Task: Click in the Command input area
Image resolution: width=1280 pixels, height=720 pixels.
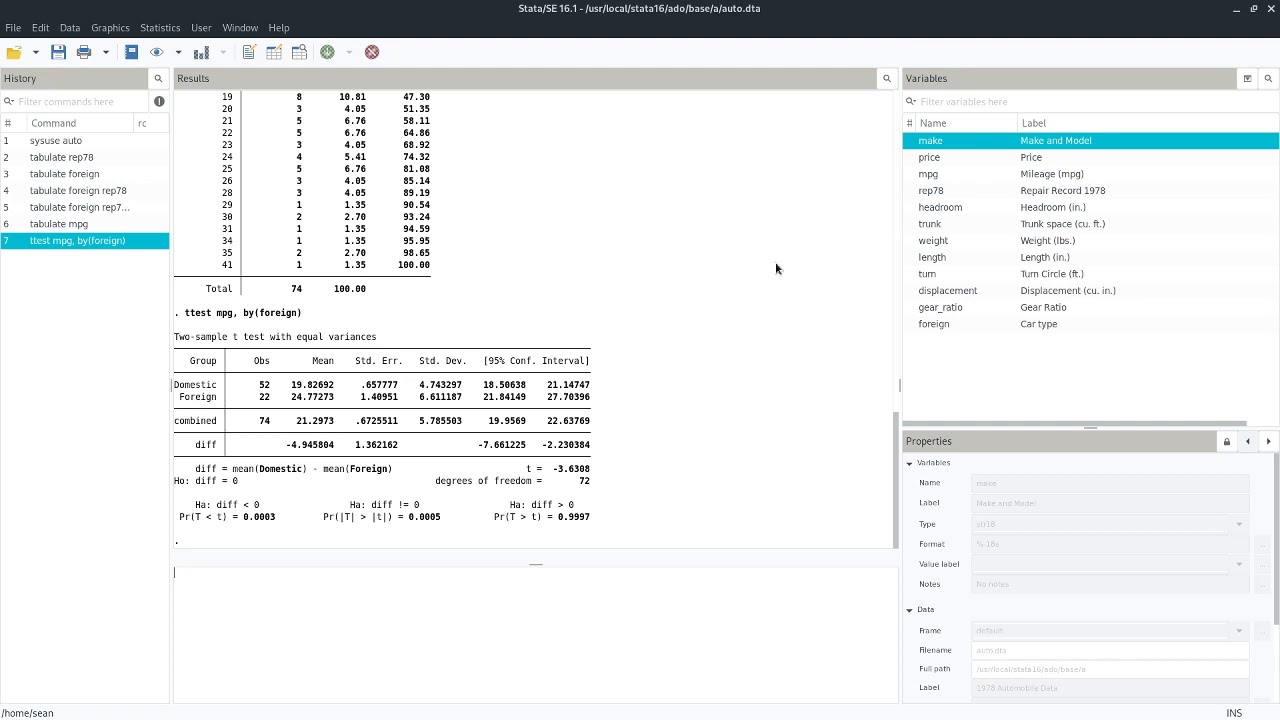Action: pos(535,635)
